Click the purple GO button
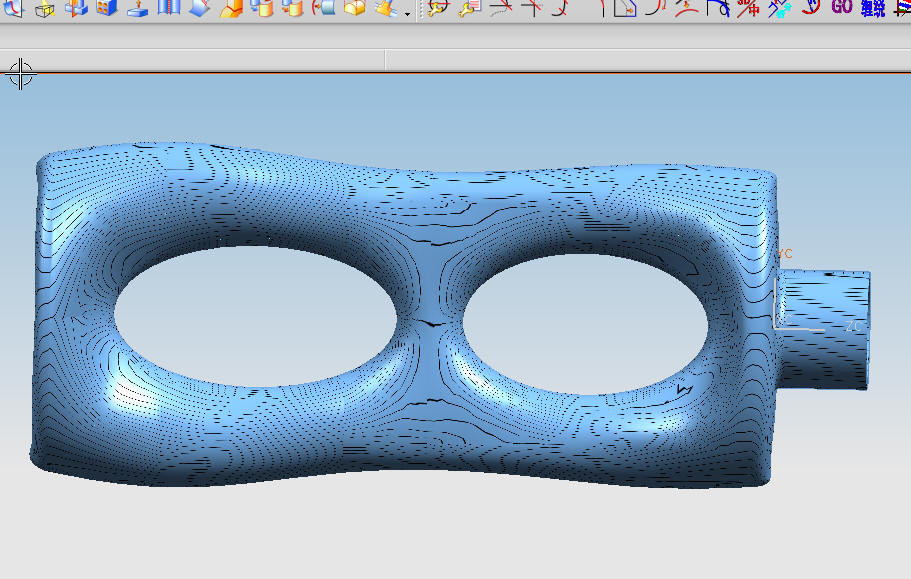Image resolution: width=911 pixels, height=579 pixels. point(842,7)
